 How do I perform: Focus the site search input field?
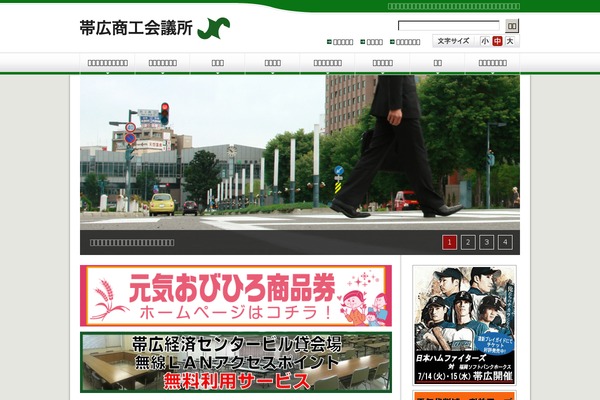(448, 26)
